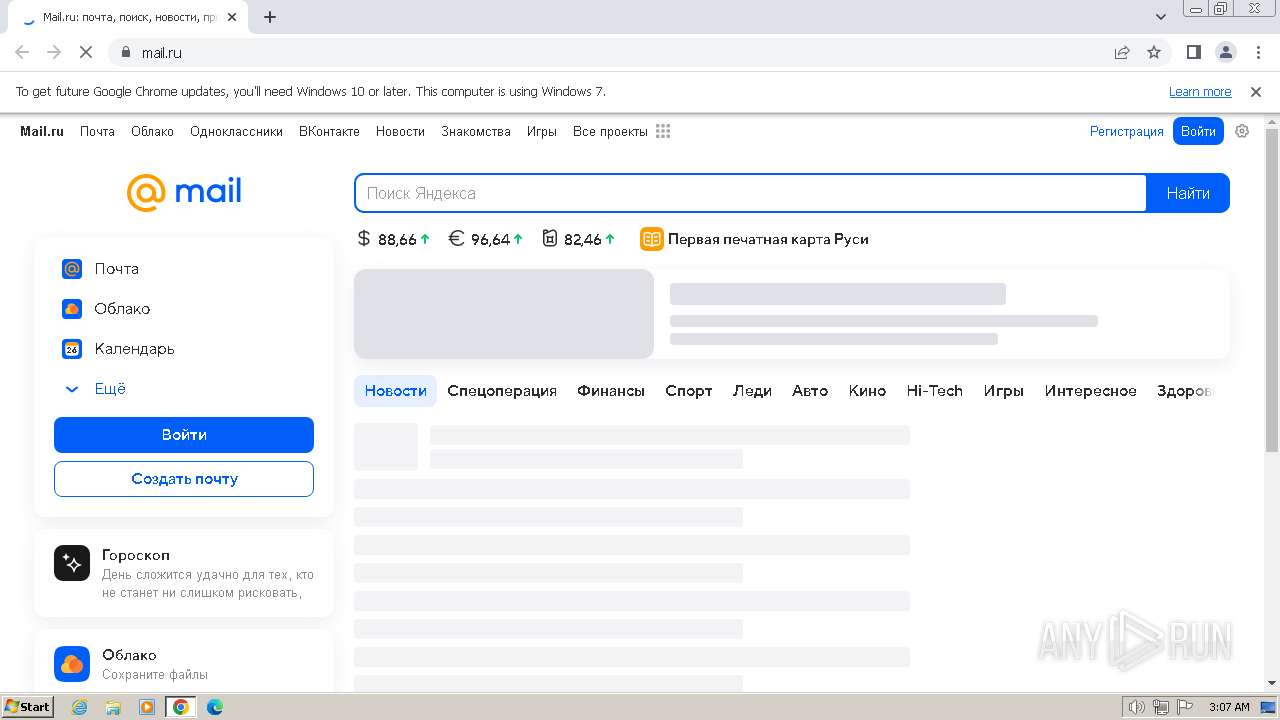Bookmark this tab star icon
Viewport: 1280px width, 720px height.
pyautogui.click(x=1154, y=52)
